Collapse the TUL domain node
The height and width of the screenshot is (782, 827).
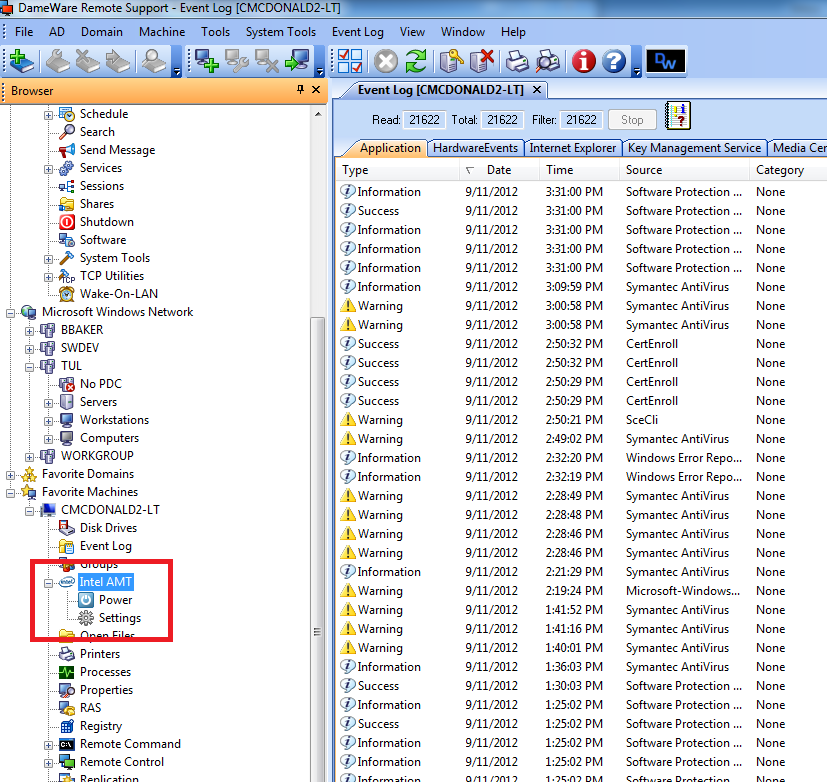tap(29, 366)
